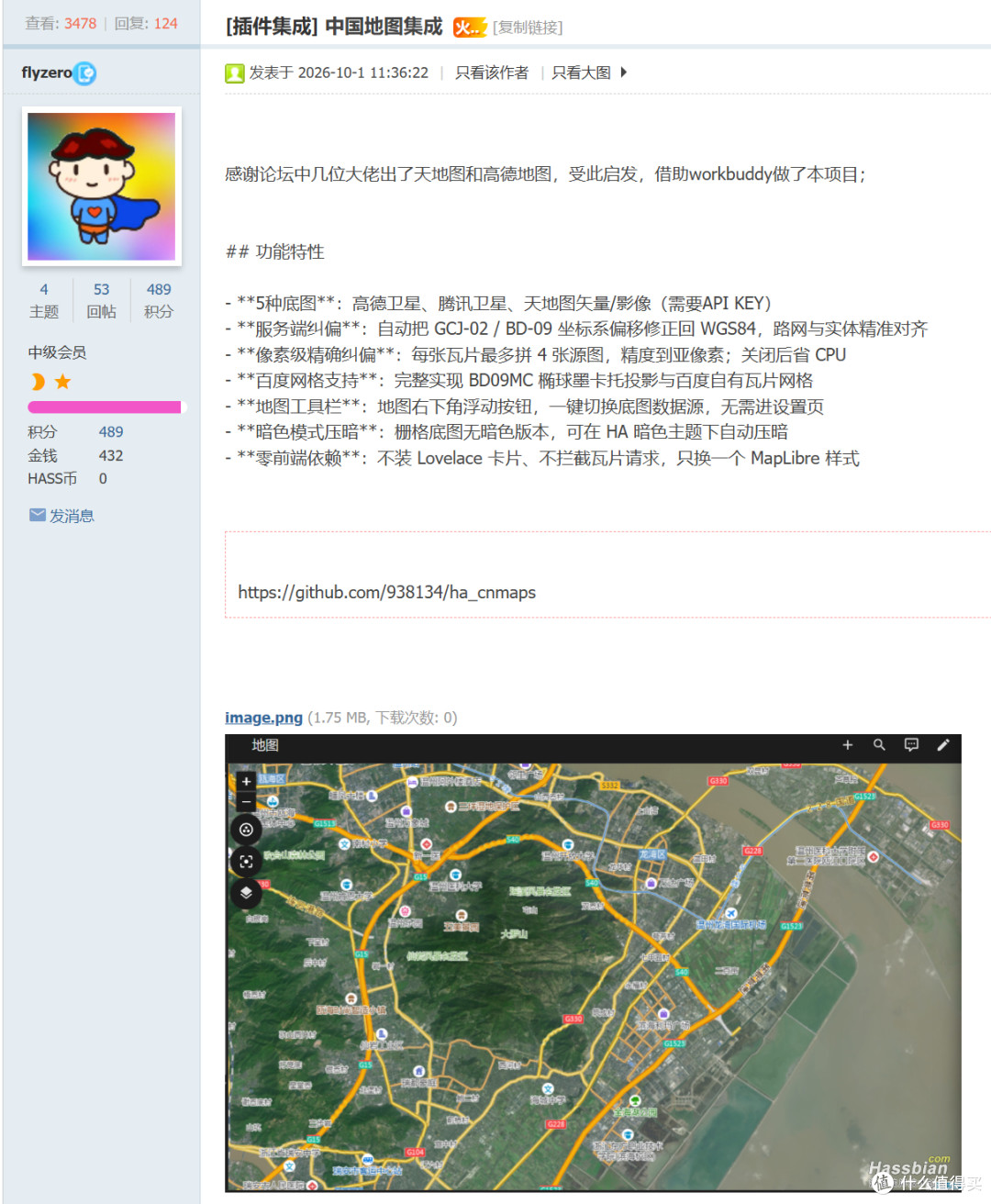Click the HASS币 value 0

coord(103,478)
